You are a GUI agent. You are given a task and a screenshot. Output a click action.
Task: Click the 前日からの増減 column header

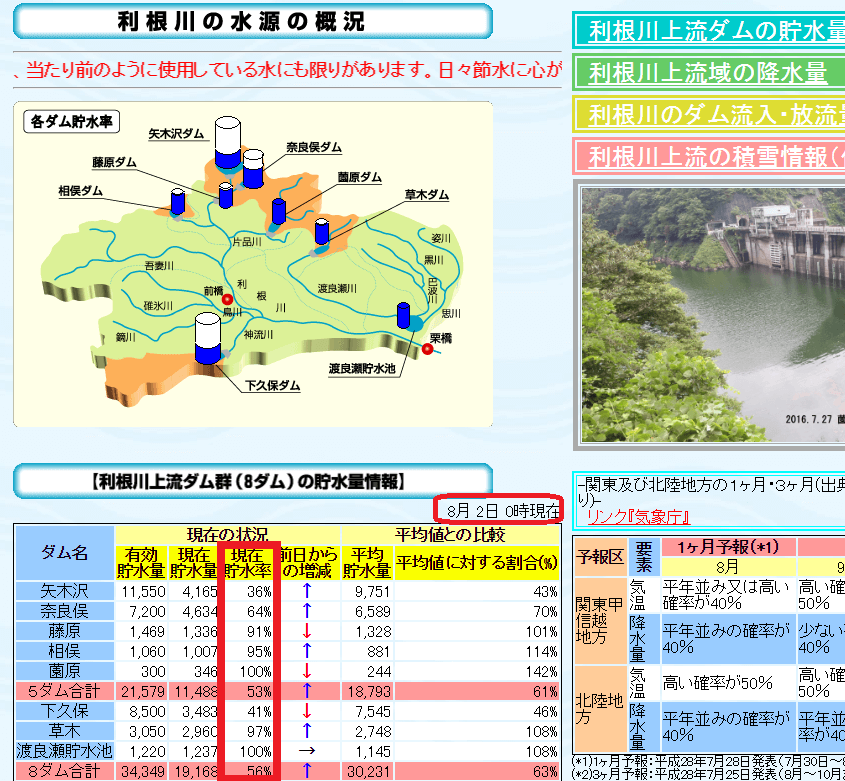(308, 563)
